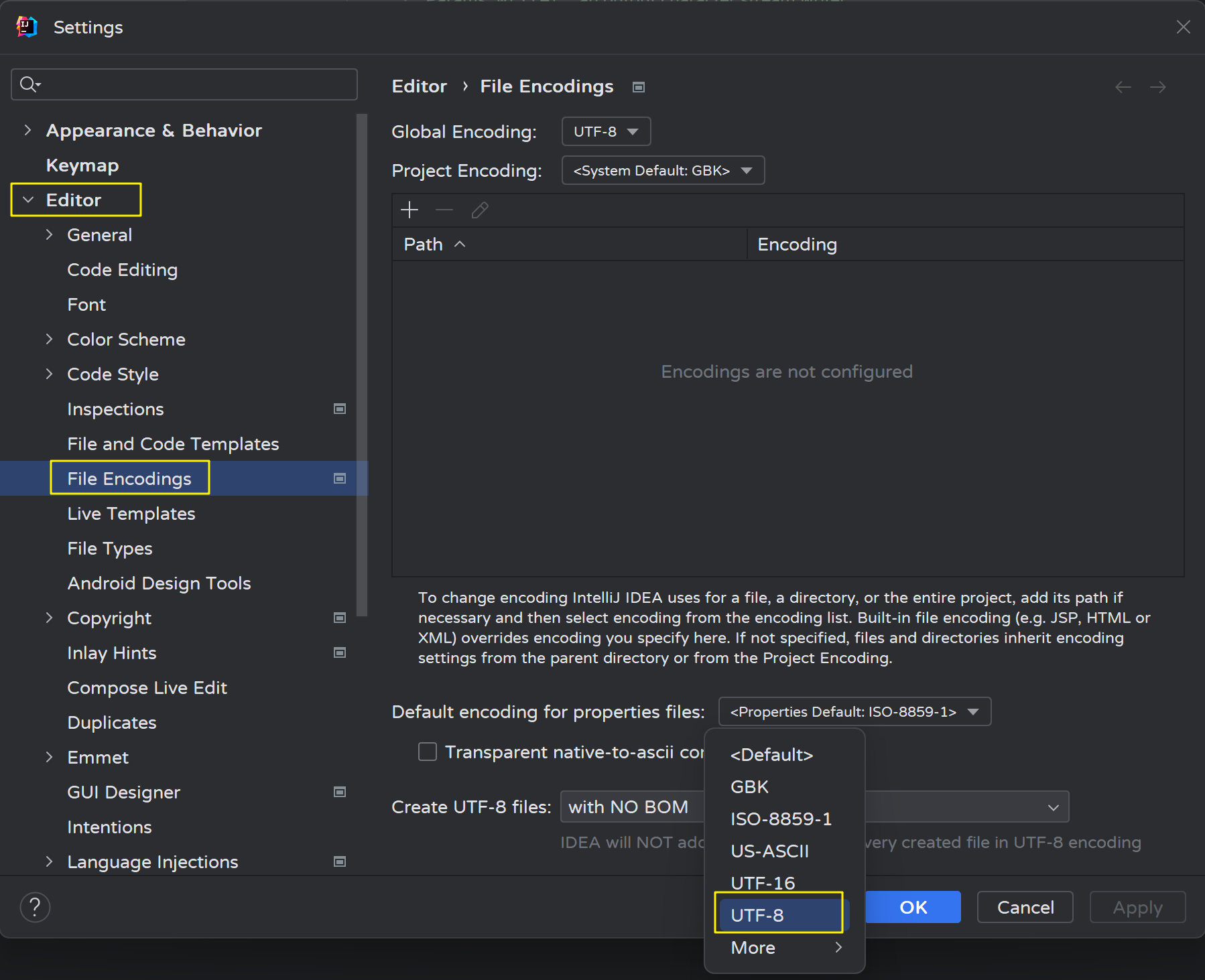Click the add path plus icon
The height and width of the screenshot is (980, 1205).
click(409, 210)
